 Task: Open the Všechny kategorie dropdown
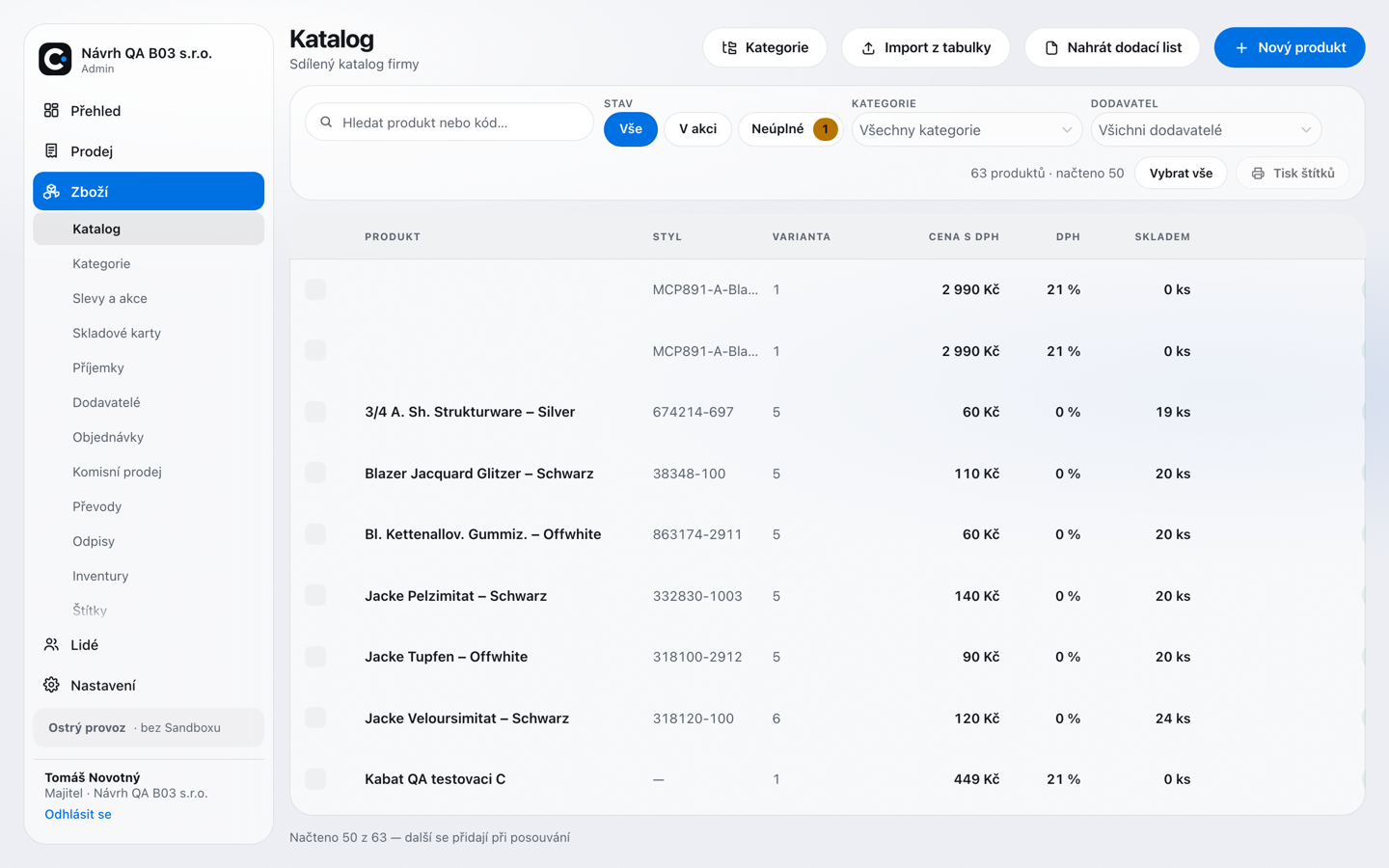[967, 129]
